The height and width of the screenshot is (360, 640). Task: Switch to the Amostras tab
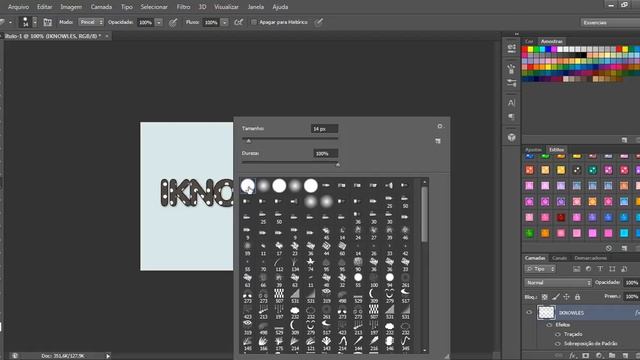pyautogui.click(x=551, y=41)
